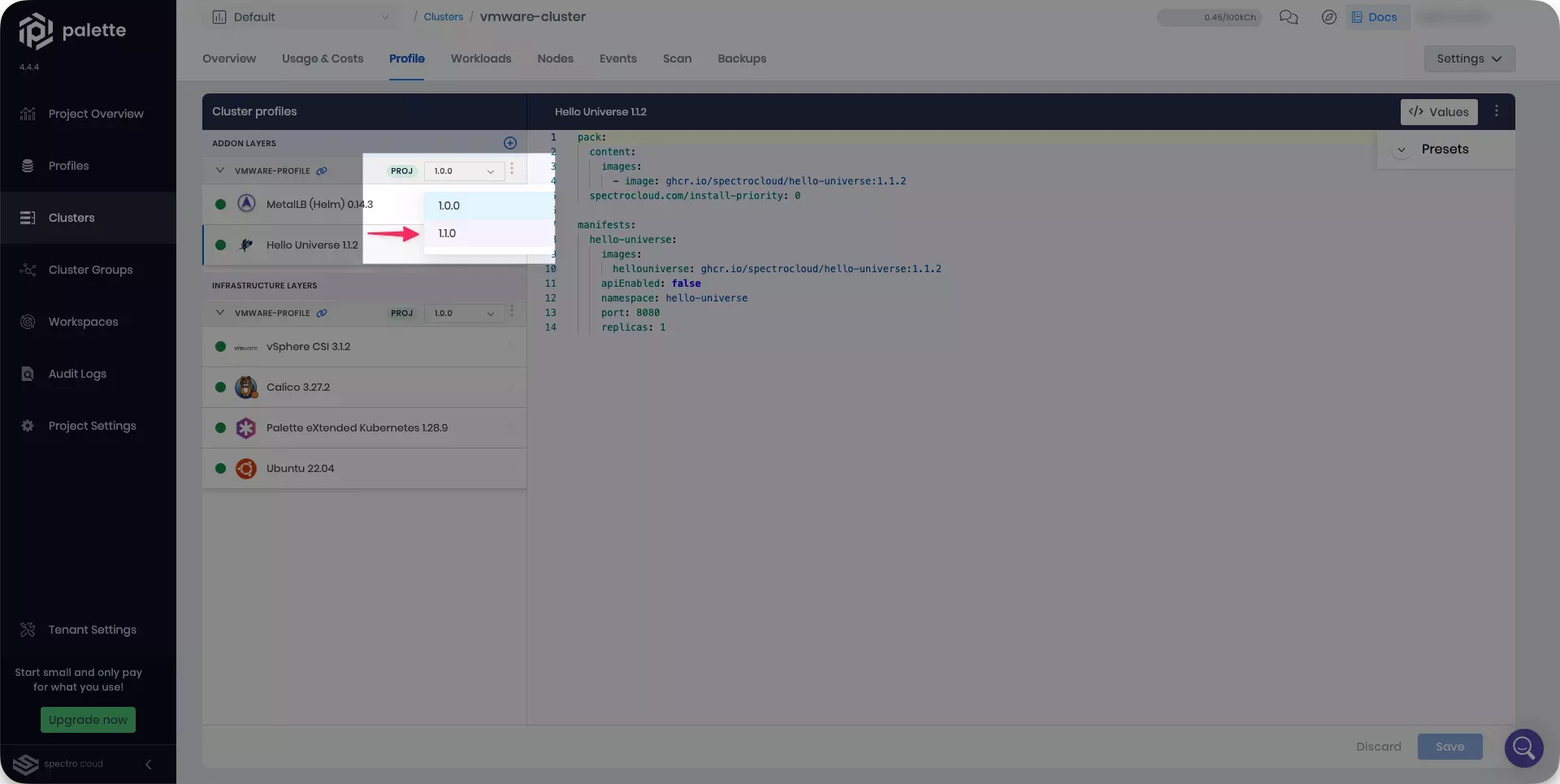Image resolution: width=1560 pixels, height=784 pixels.
Task: Click the Discard button
Action: coord(1379,747)
